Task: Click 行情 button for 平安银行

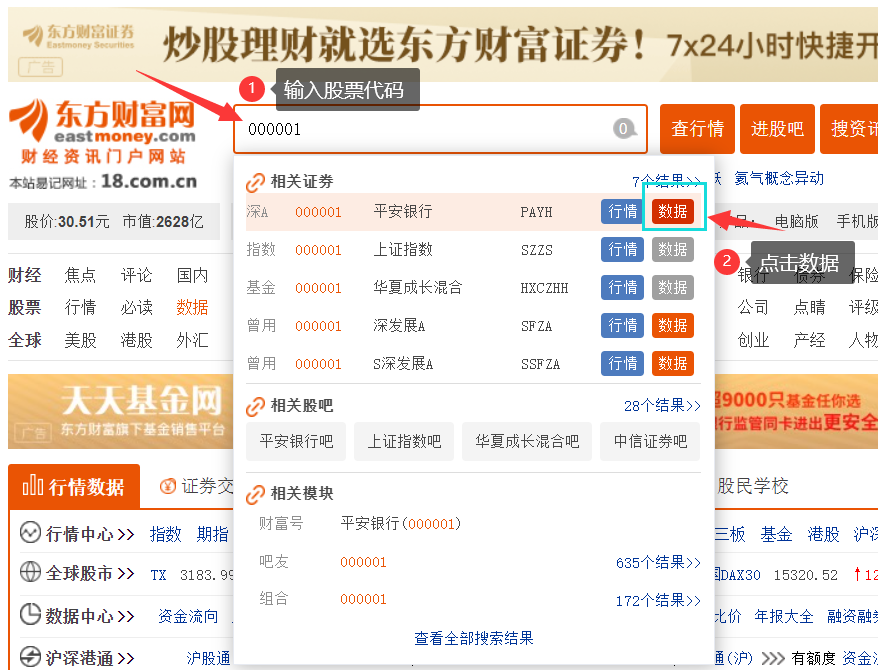Action: pyautogui.click(x=623, y=212)
